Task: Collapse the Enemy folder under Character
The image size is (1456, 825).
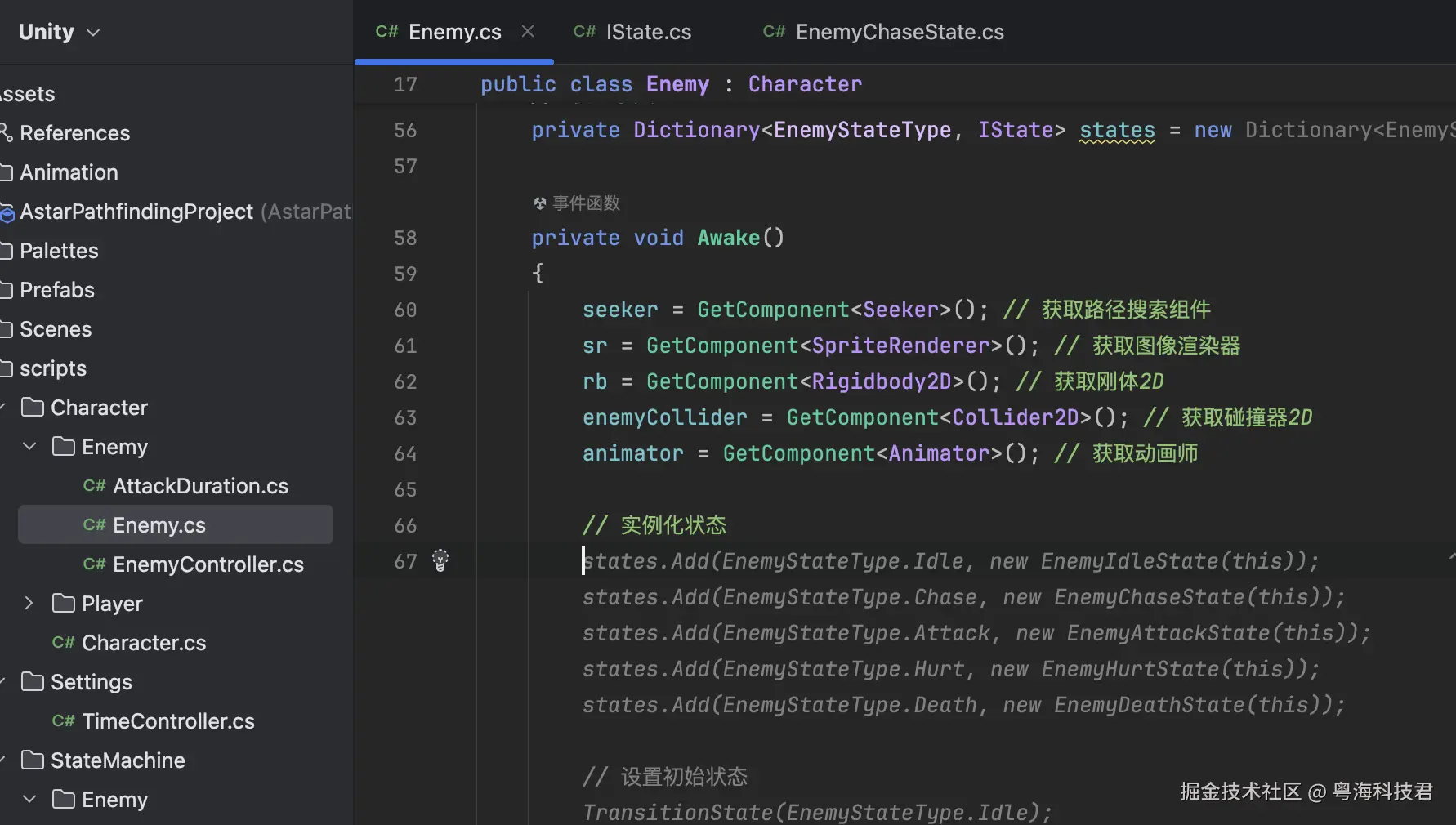Action: 29,447
